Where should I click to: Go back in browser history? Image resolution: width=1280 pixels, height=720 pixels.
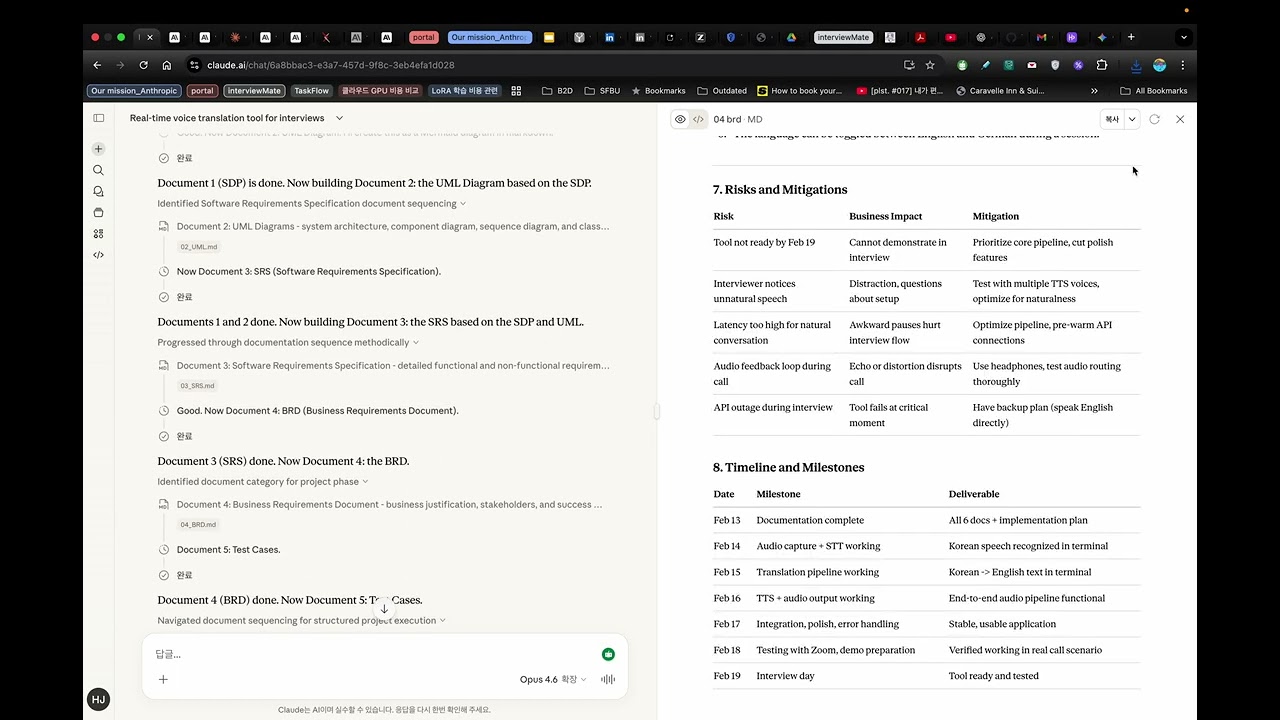(97, 65)
